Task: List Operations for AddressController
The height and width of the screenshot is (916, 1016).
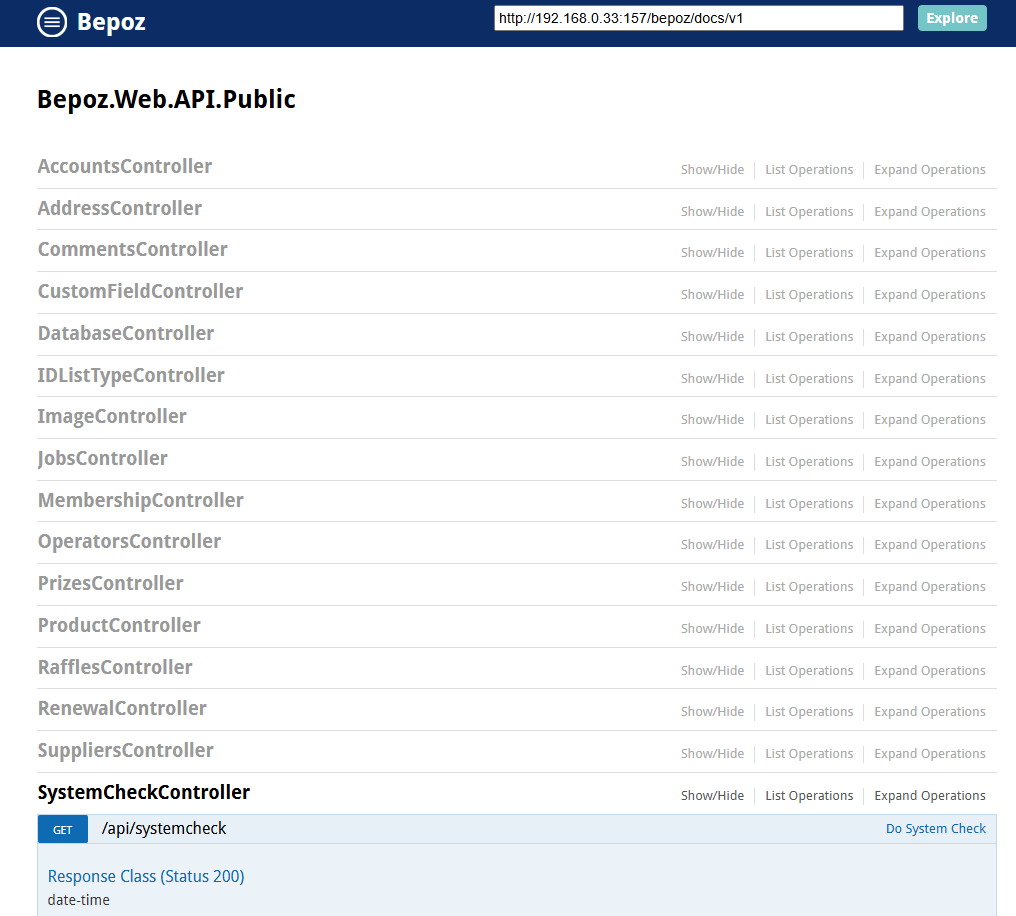Action: click(x=809, y=212)
